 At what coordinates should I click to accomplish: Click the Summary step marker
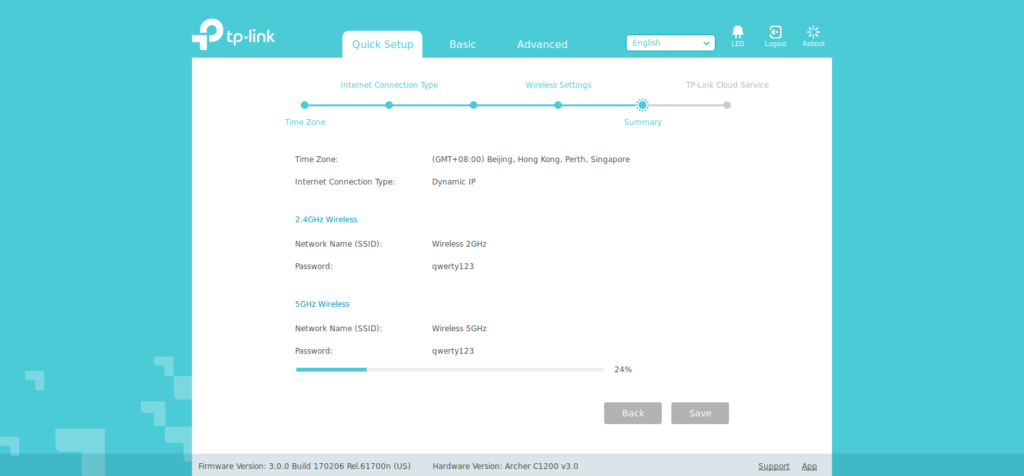[642, 104]
